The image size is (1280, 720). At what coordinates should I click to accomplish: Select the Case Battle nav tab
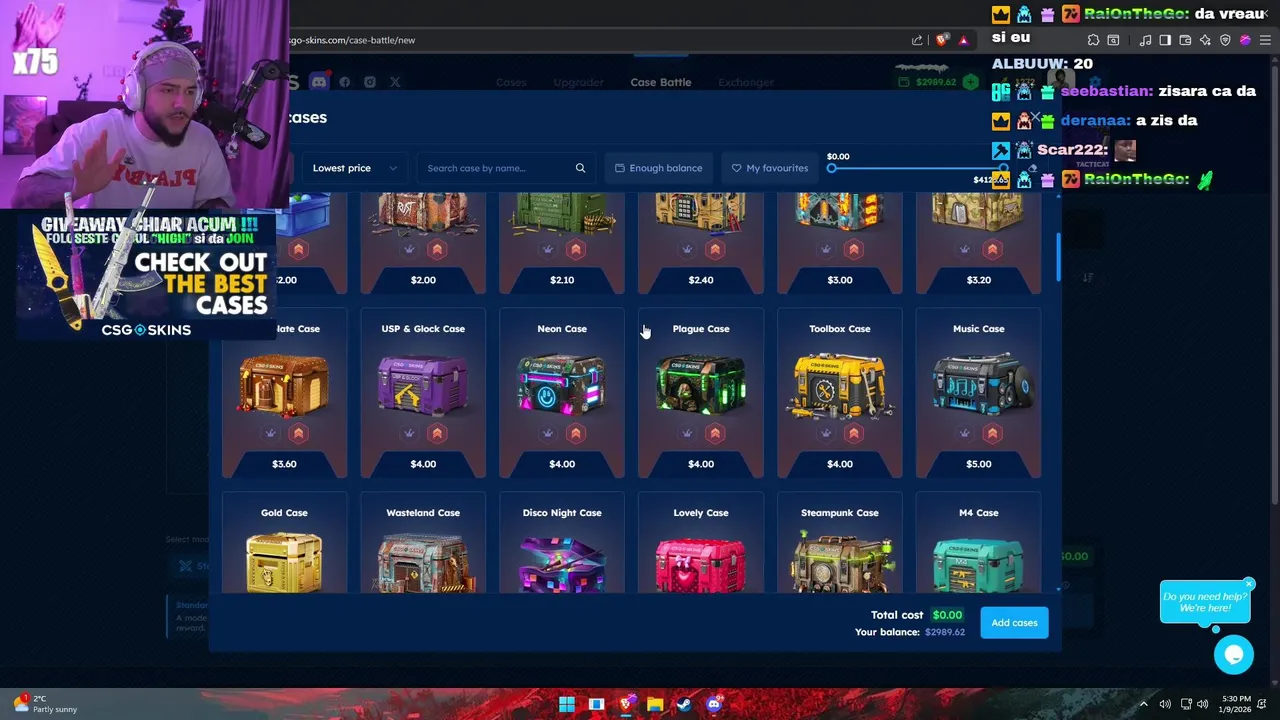click(661, 82)
